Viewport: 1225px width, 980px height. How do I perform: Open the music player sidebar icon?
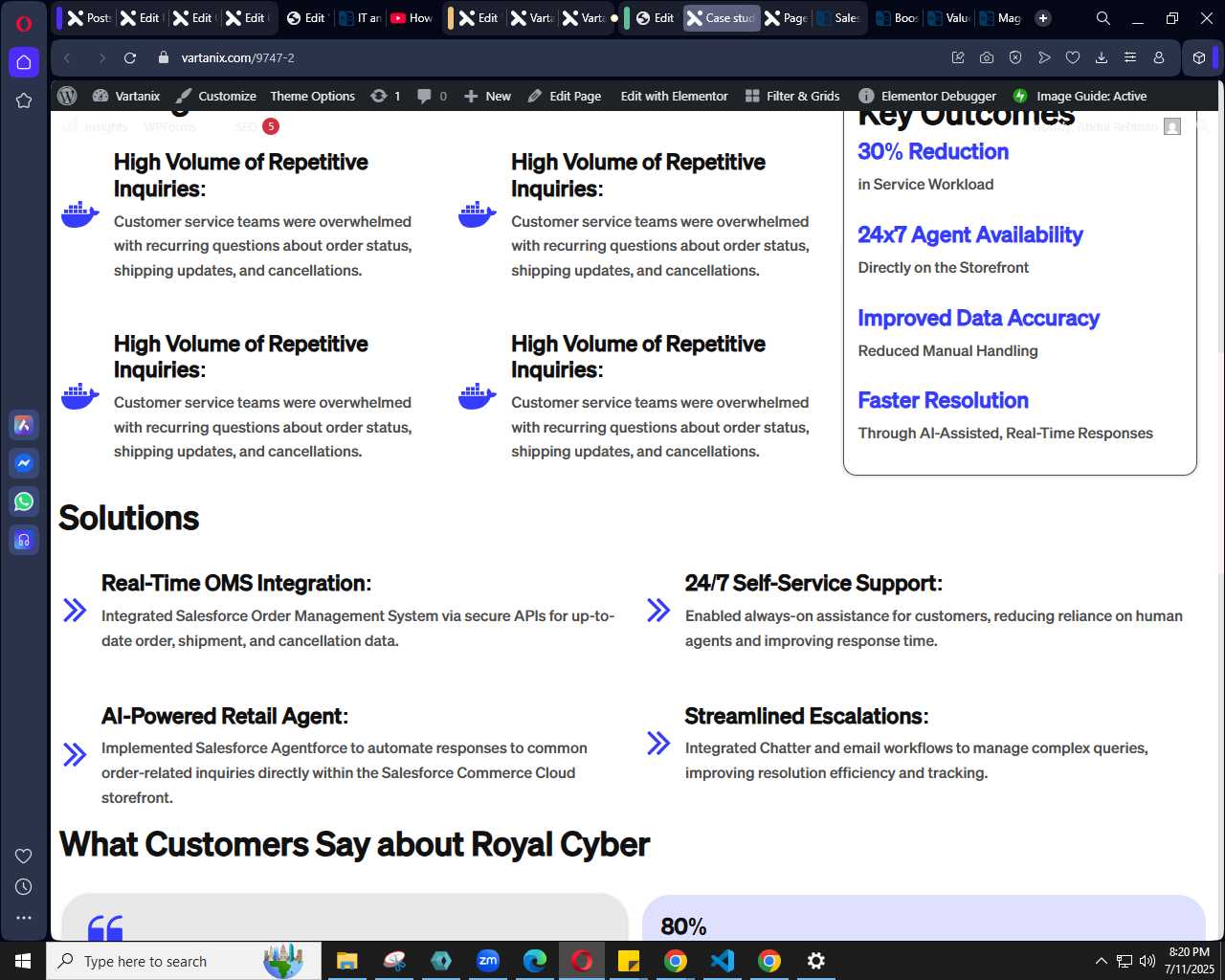[x=24, y=540]
